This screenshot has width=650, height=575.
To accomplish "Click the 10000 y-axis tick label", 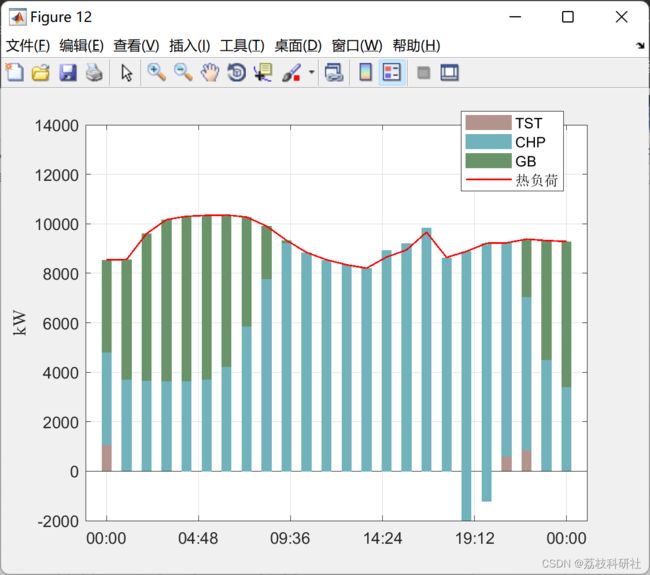I will (57, 224).
